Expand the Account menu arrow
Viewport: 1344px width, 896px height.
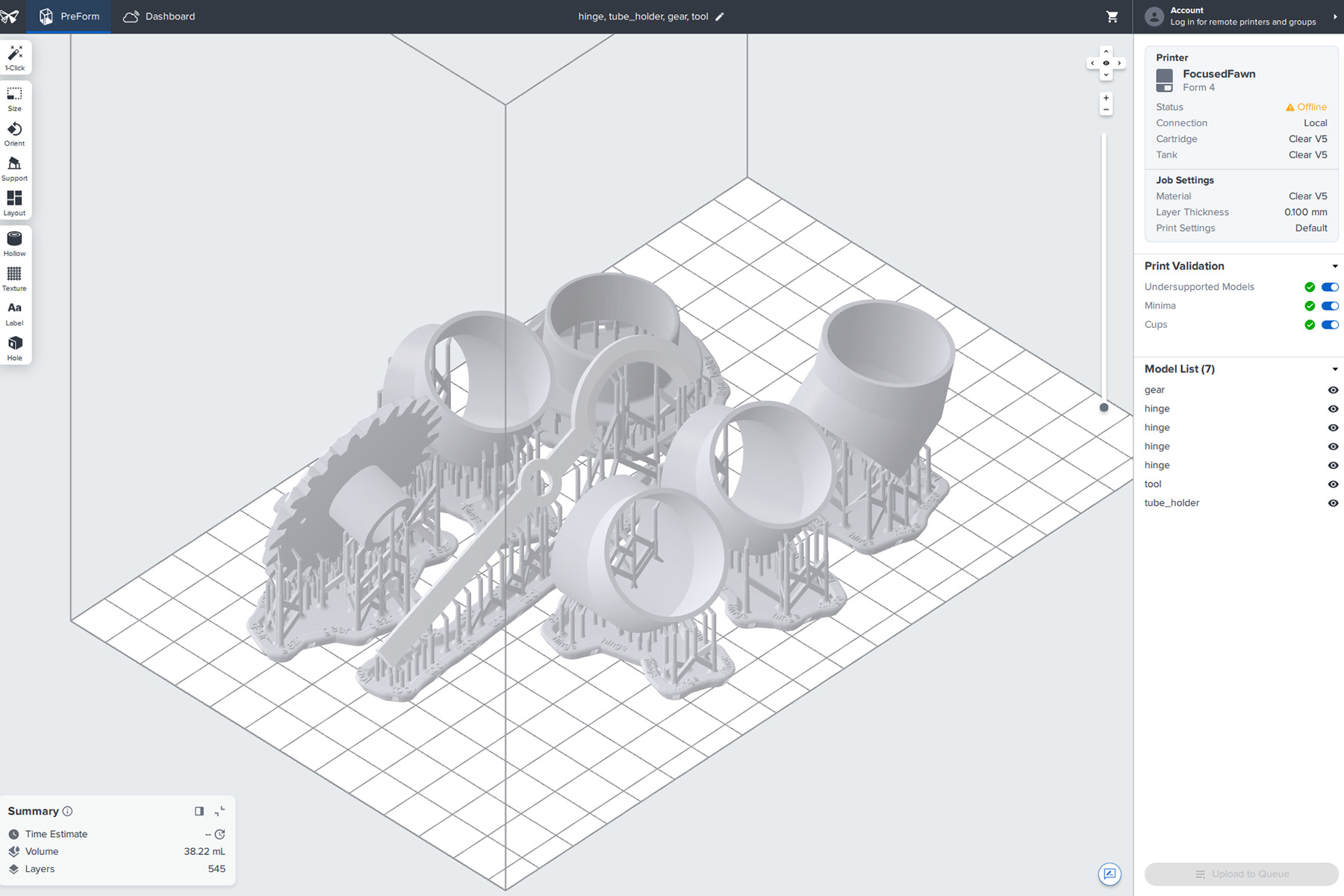point(1335,16)
